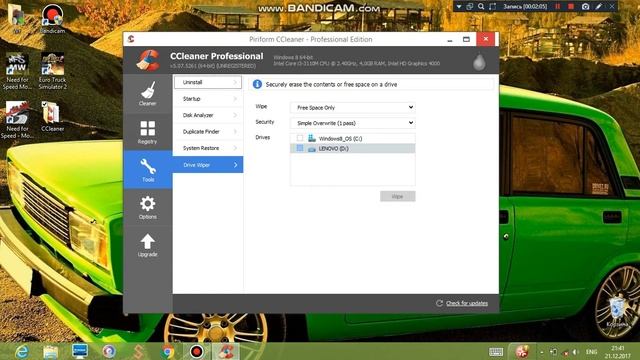Open the on-screen keyboard tray icon
Screen dimensions: 640x360
(x=496, y=352)
